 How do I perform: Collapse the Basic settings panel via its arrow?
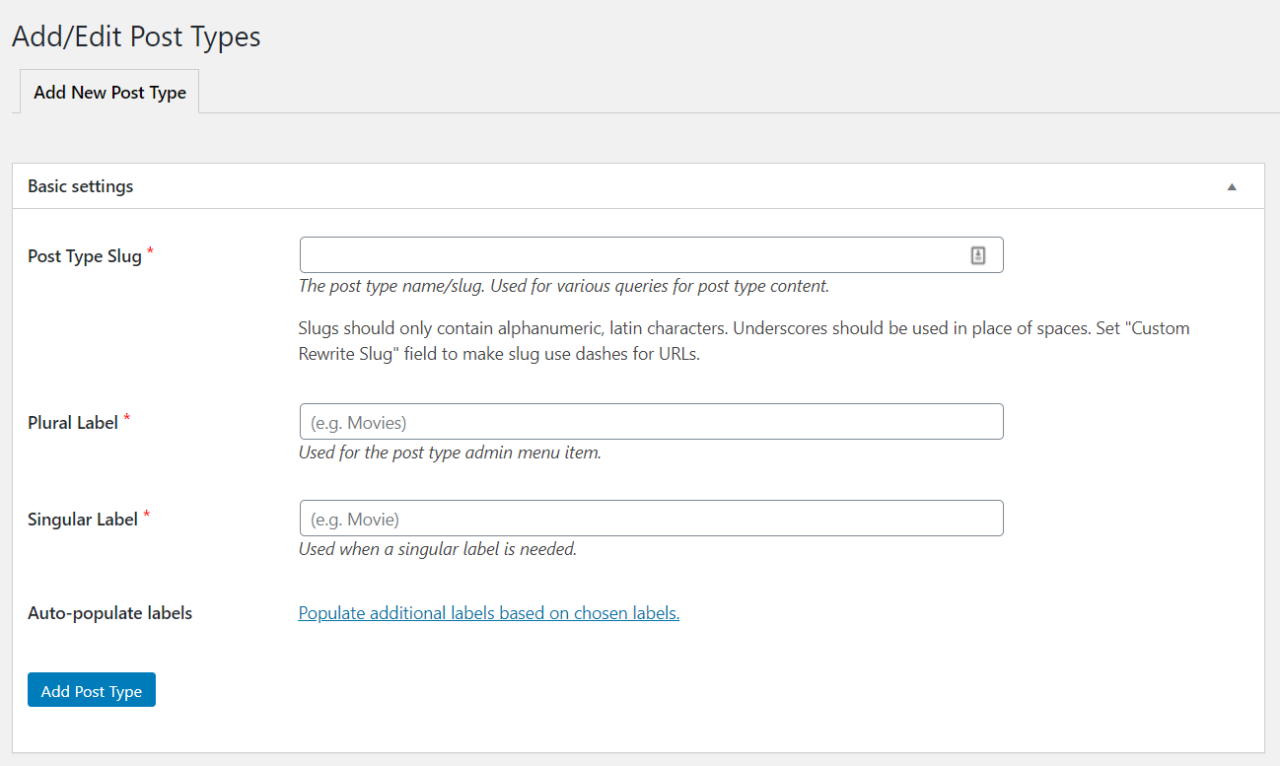tap(1232, 186)
